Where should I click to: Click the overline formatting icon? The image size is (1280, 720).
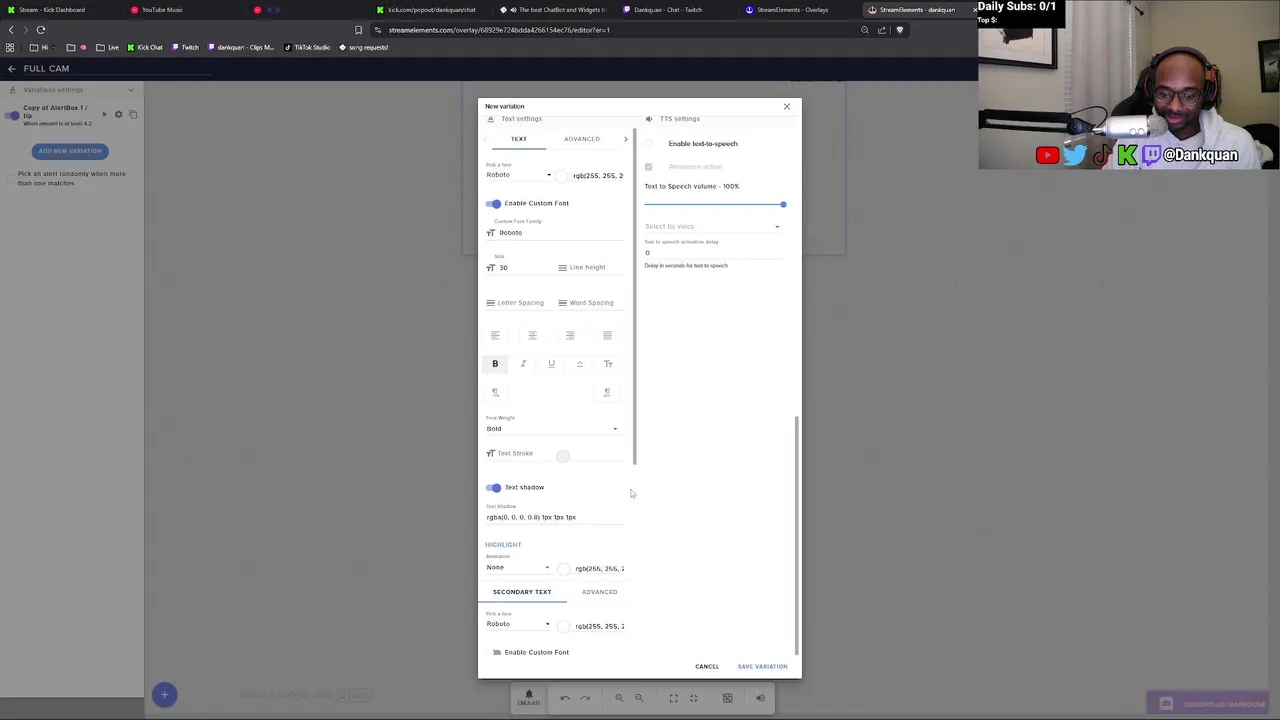tap(579, 364)
